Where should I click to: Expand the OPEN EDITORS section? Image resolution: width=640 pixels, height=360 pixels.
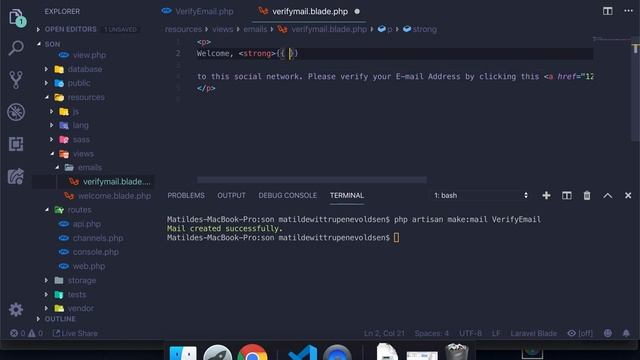point(38,29)
